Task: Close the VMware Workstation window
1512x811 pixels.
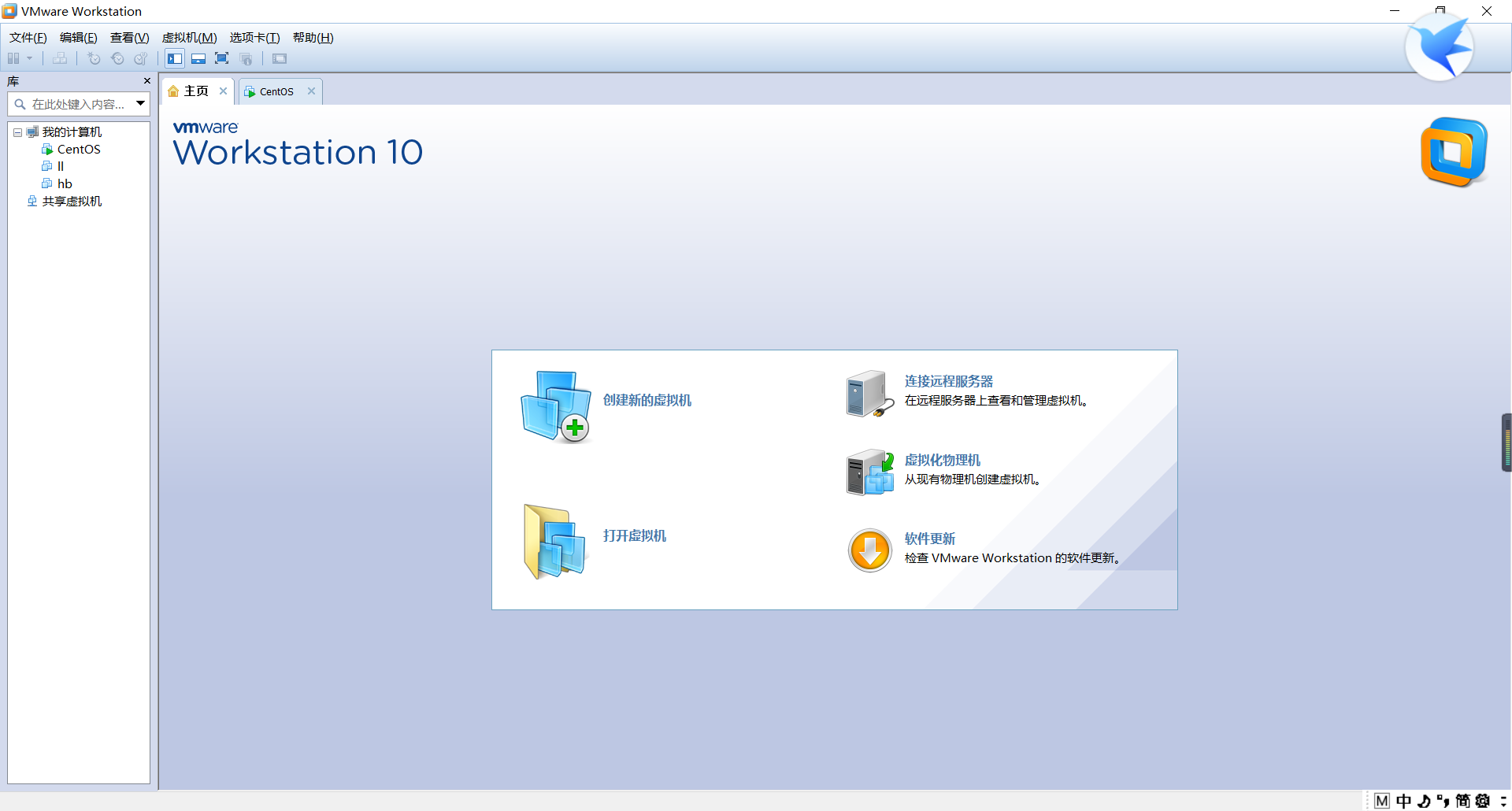Action: point(1487,11)
